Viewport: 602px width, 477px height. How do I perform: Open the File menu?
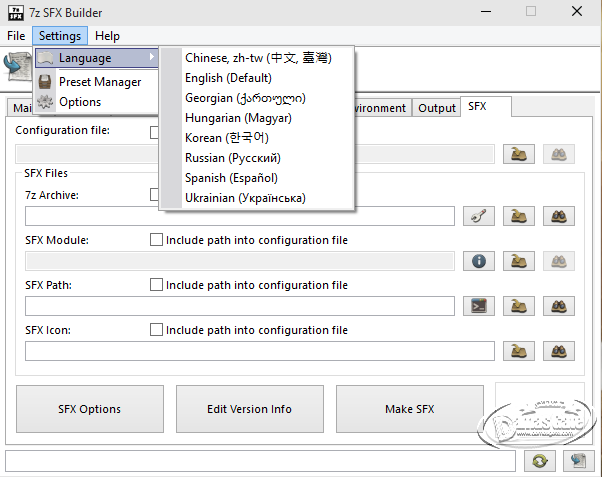click(x=16, y=36)
